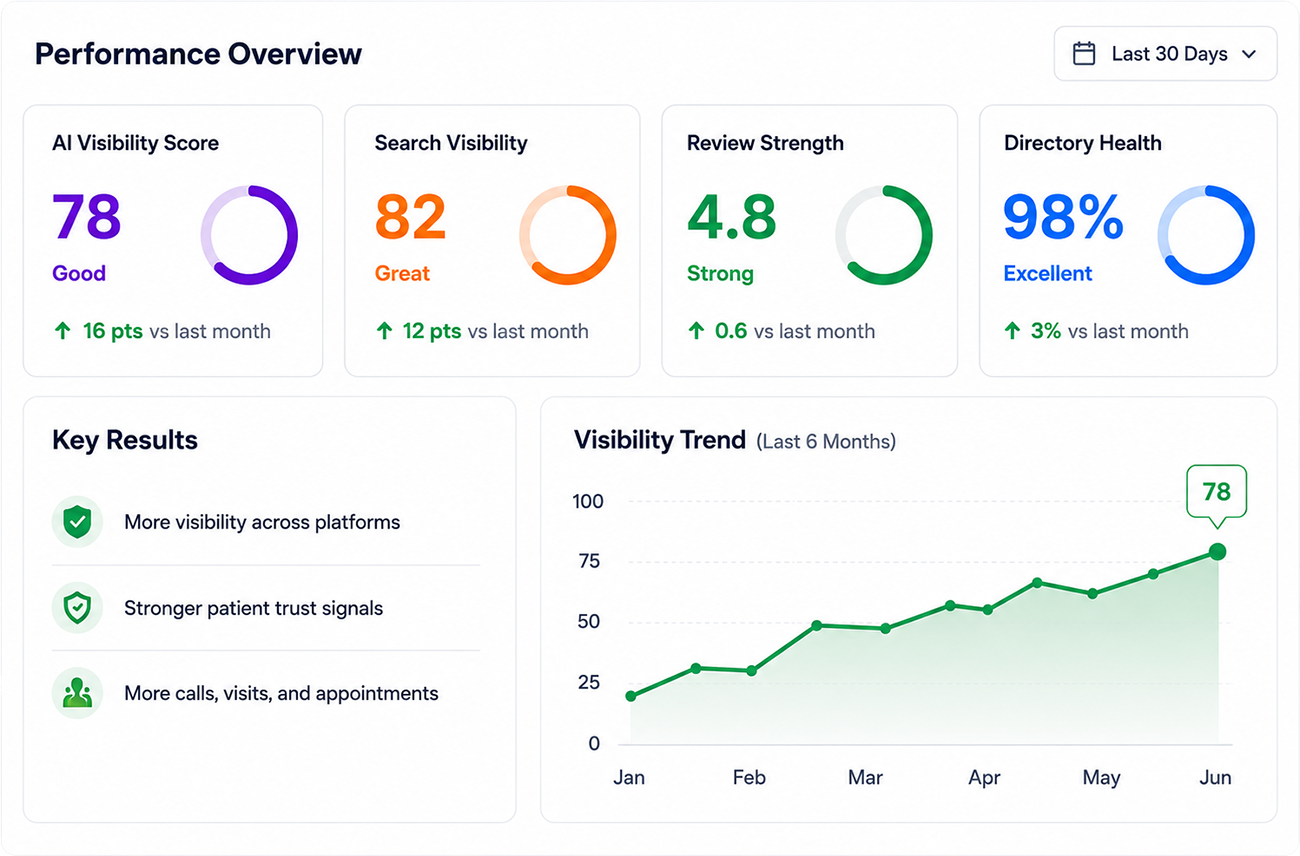The width and height of the screenshot is (1300, 856).
Task: Click the shield icon beside More visibility across platforms
Action: coord(77,521)
